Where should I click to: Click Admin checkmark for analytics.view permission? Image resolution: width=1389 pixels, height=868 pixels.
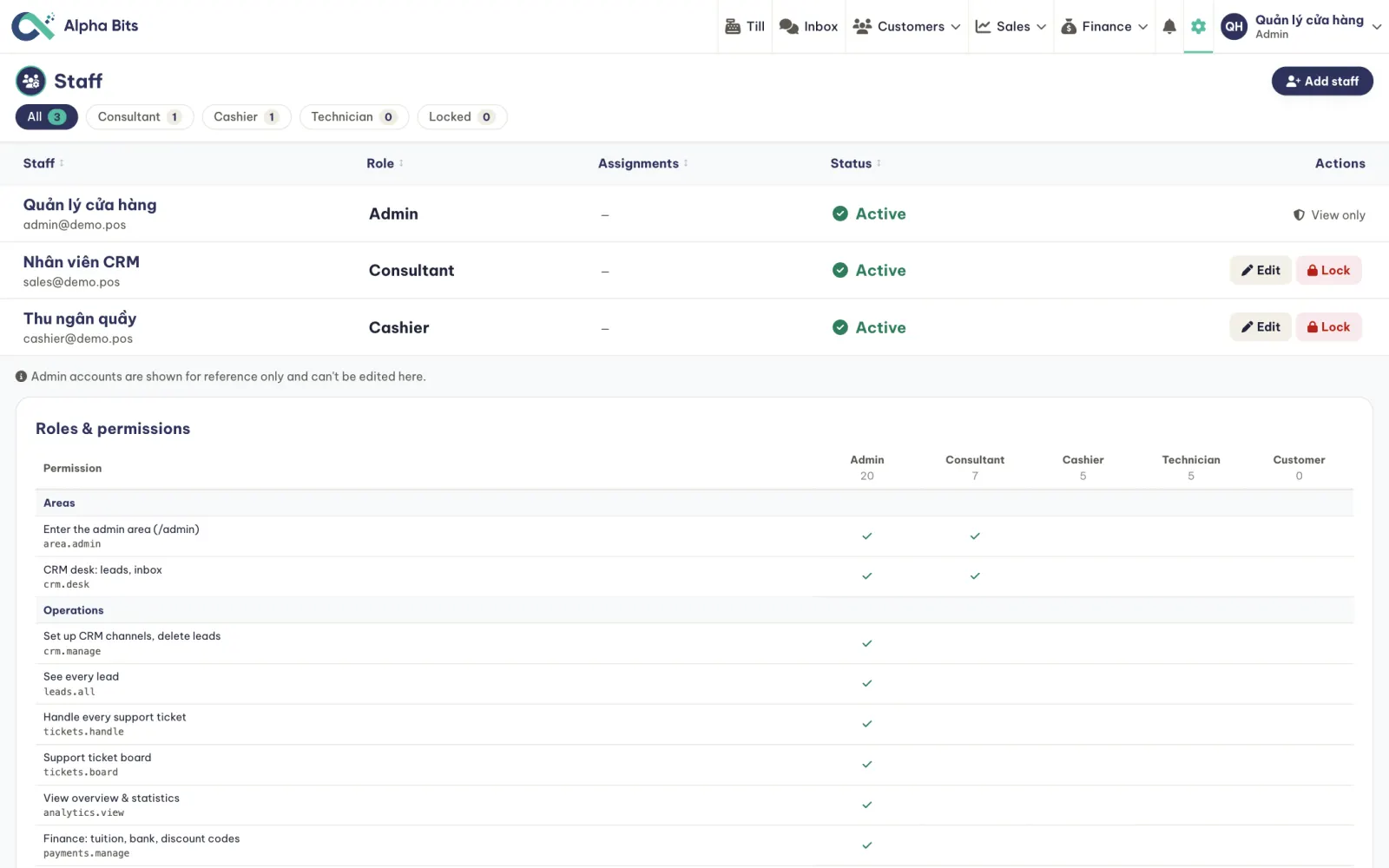[866, 806]
